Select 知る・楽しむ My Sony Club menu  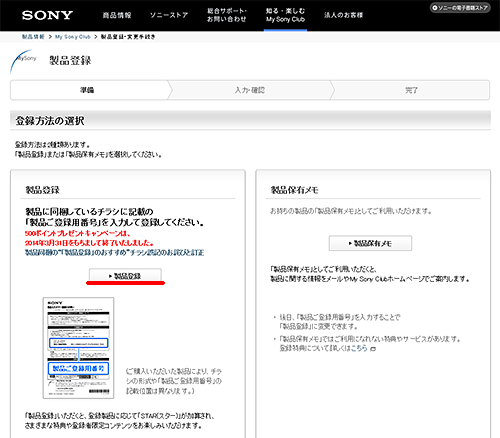click(x=285, y=15)
